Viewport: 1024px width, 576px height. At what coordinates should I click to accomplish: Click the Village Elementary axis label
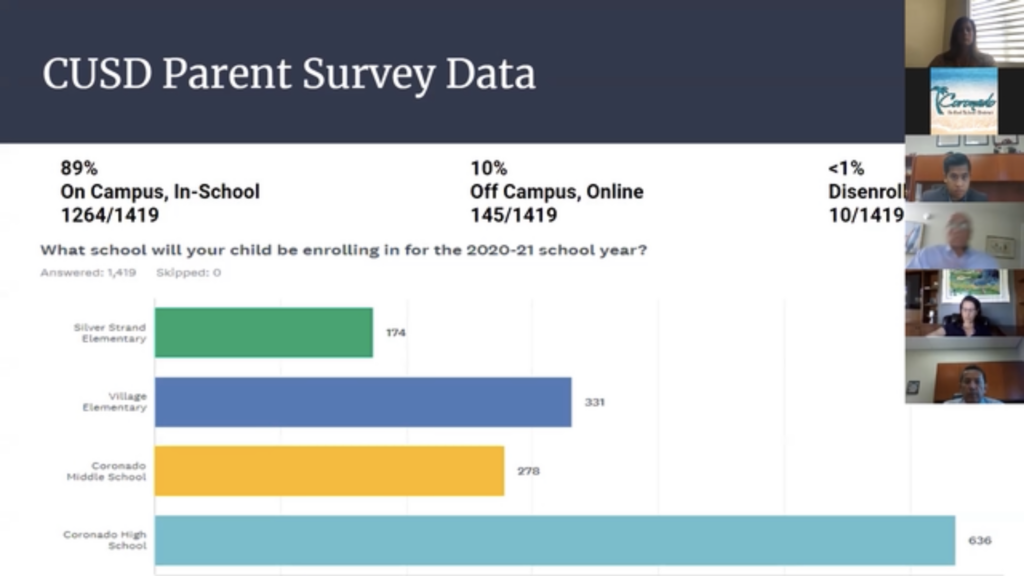click(x=114, y=402)
